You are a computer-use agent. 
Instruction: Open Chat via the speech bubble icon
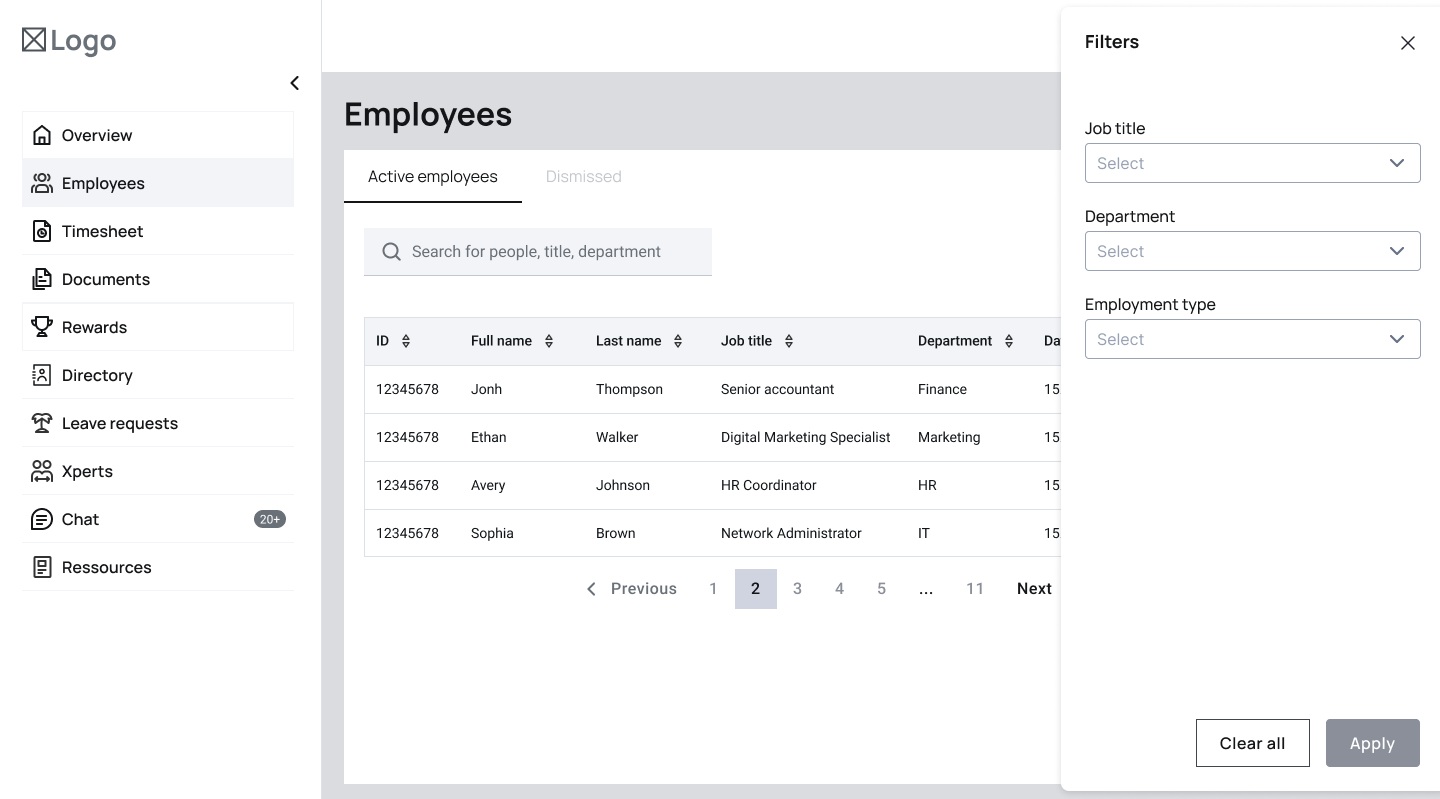coord(42,519)
